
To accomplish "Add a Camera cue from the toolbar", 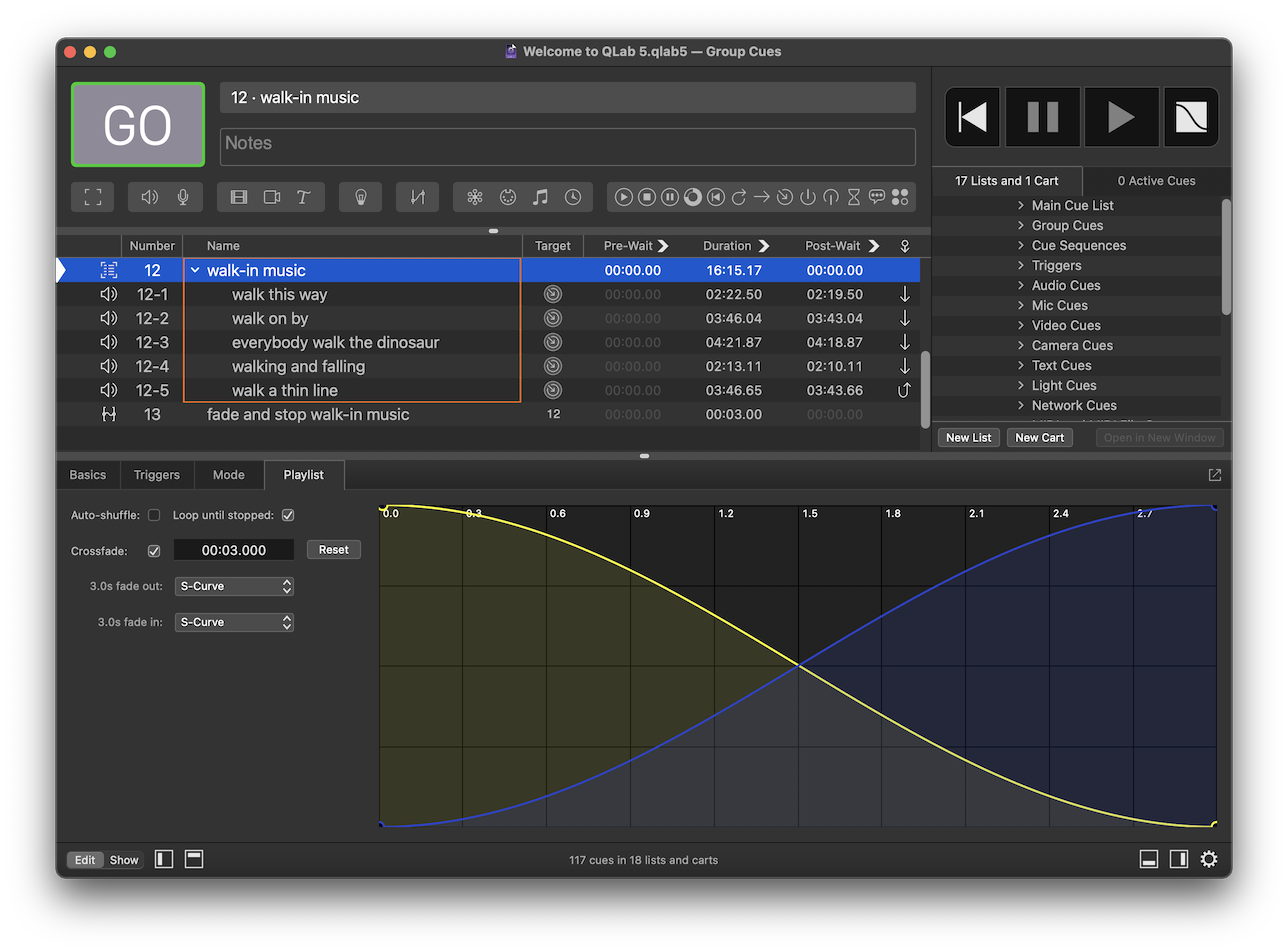I will coord(270,196).
